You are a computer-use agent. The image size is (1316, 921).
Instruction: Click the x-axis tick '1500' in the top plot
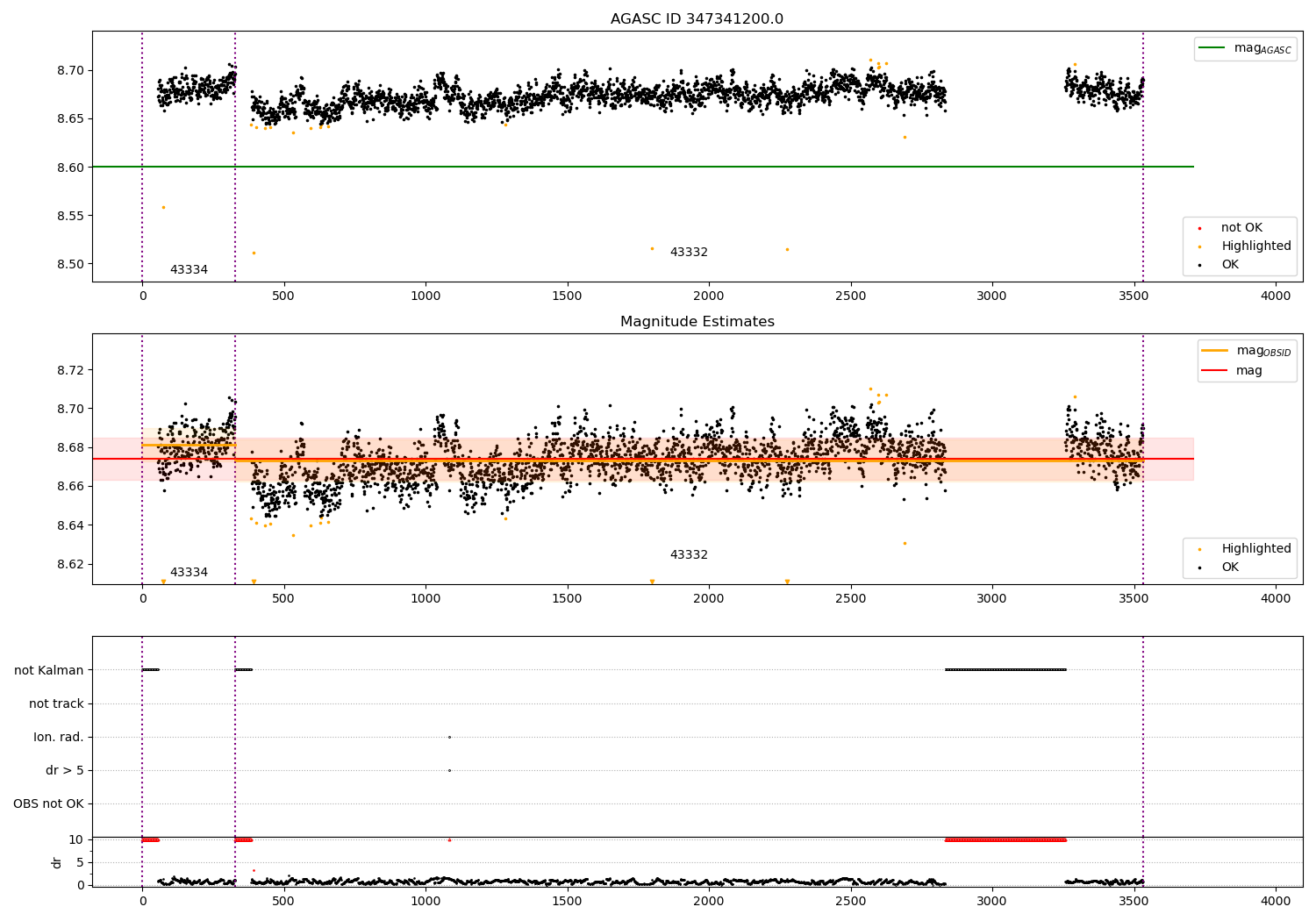[x=567, y=296]
